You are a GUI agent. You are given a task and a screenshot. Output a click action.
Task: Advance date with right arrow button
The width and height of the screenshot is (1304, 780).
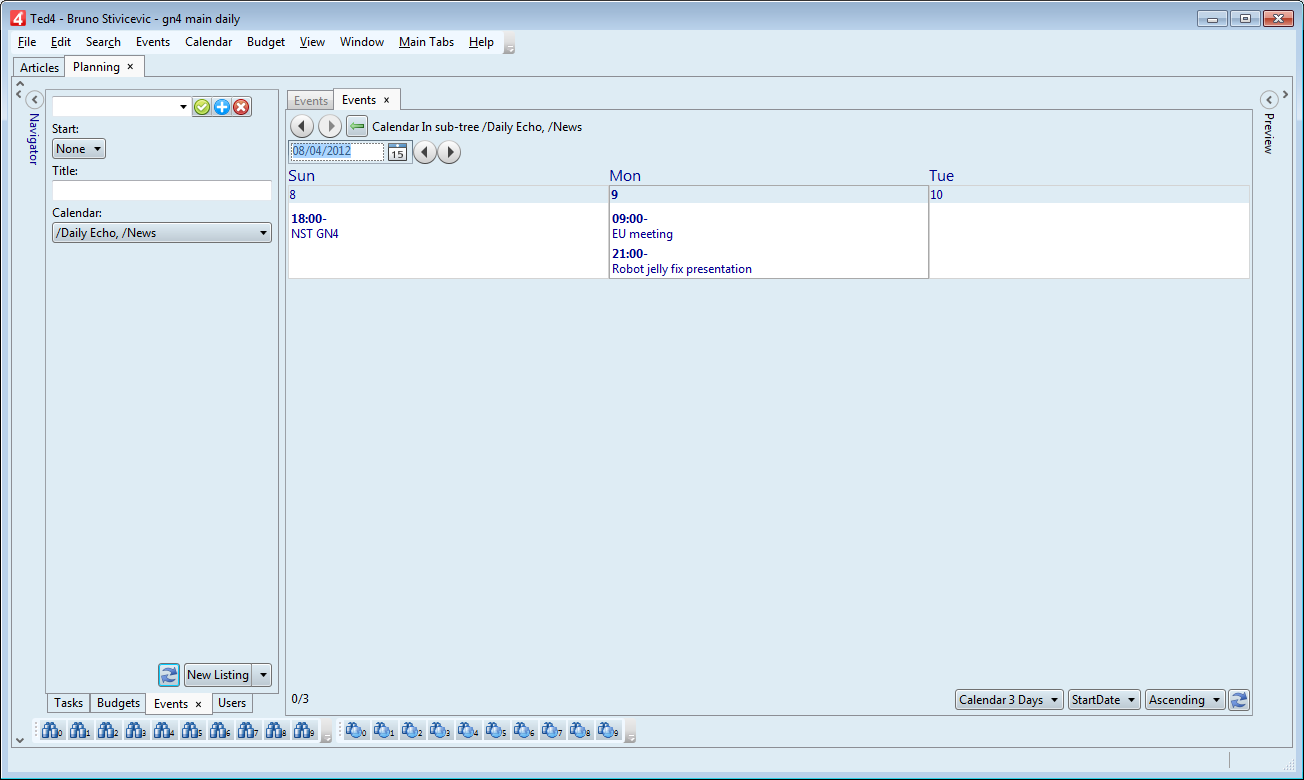coord(449,152)
